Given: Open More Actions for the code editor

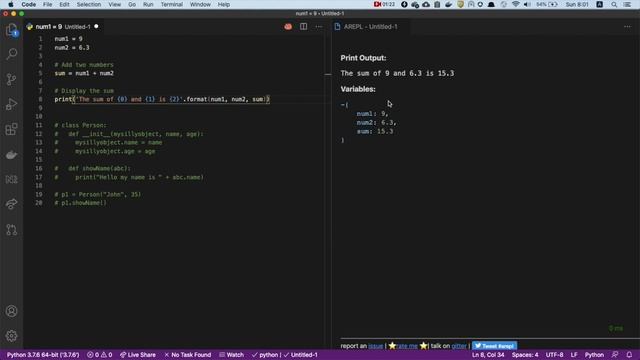Looking at the screenshot, I should pyautogui.click(x=318, y=27).
